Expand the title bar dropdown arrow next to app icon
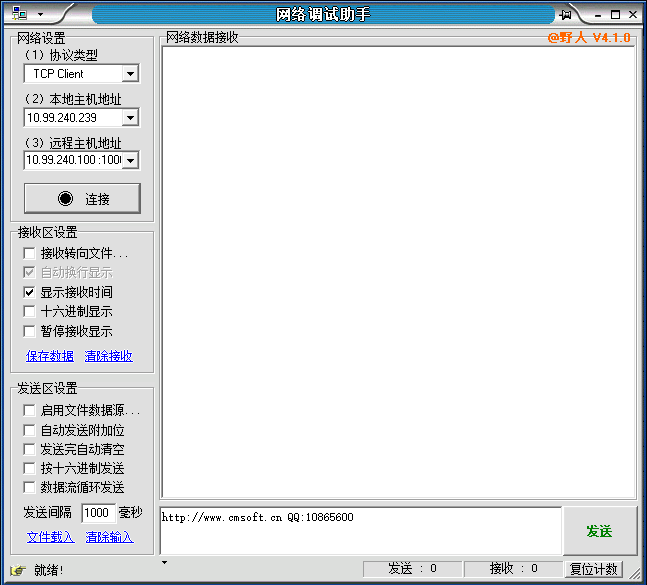Screen dimensions: 647x585 40,14
